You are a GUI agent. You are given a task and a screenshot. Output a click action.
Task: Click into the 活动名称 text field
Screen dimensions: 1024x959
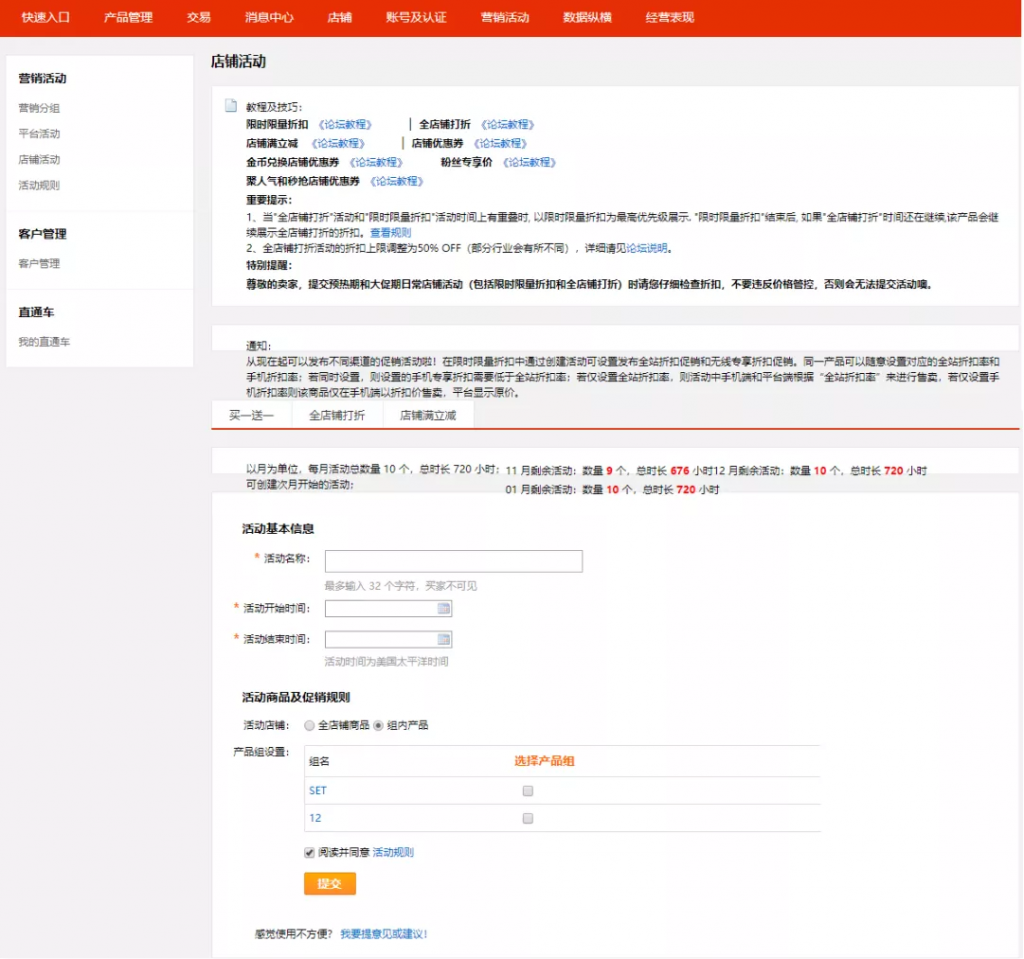pos(453,561)
